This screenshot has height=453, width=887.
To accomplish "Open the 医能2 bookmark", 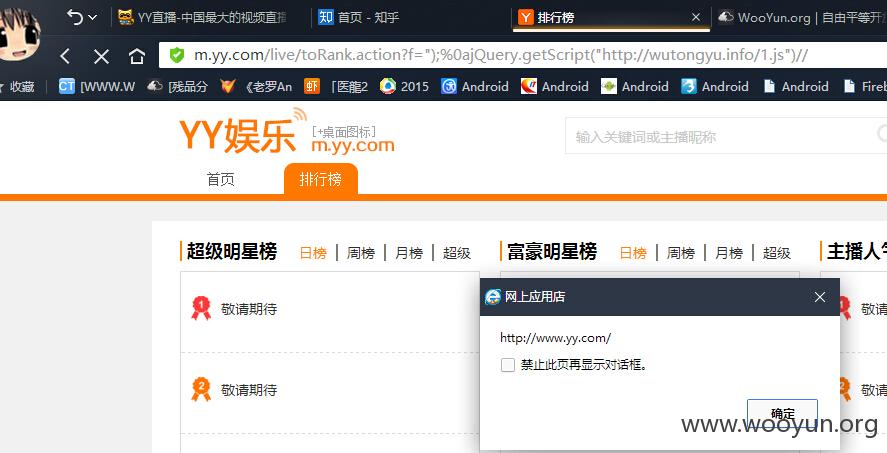I will point(336,87).
